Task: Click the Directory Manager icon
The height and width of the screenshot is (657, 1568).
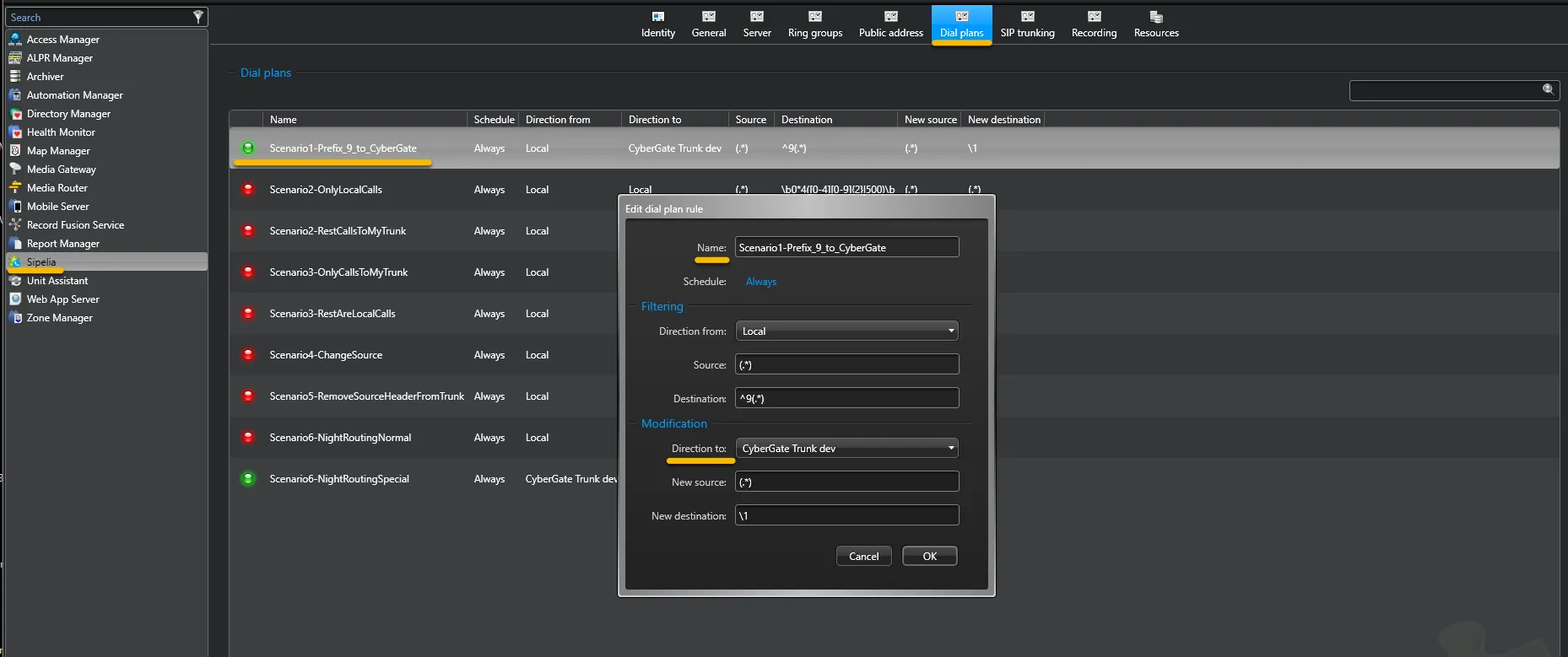Action: point(15,113)
